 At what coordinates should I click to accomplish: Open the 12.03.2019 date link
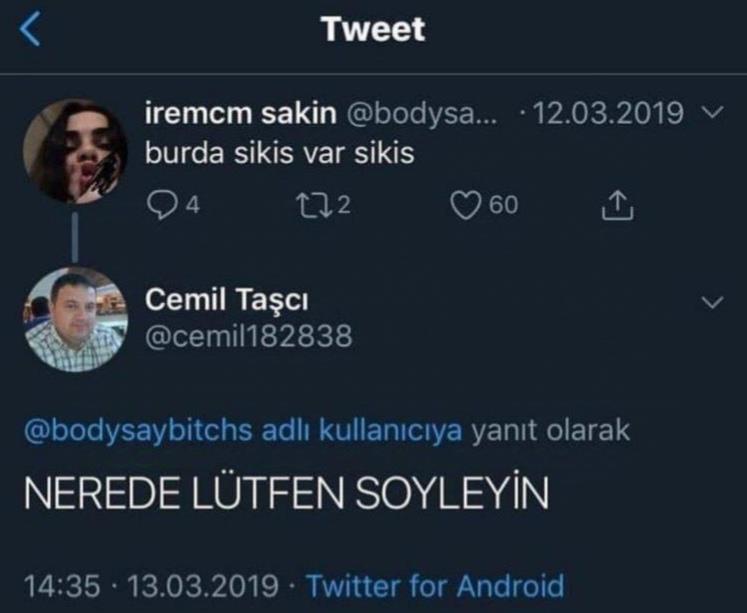tap(610, 114)
